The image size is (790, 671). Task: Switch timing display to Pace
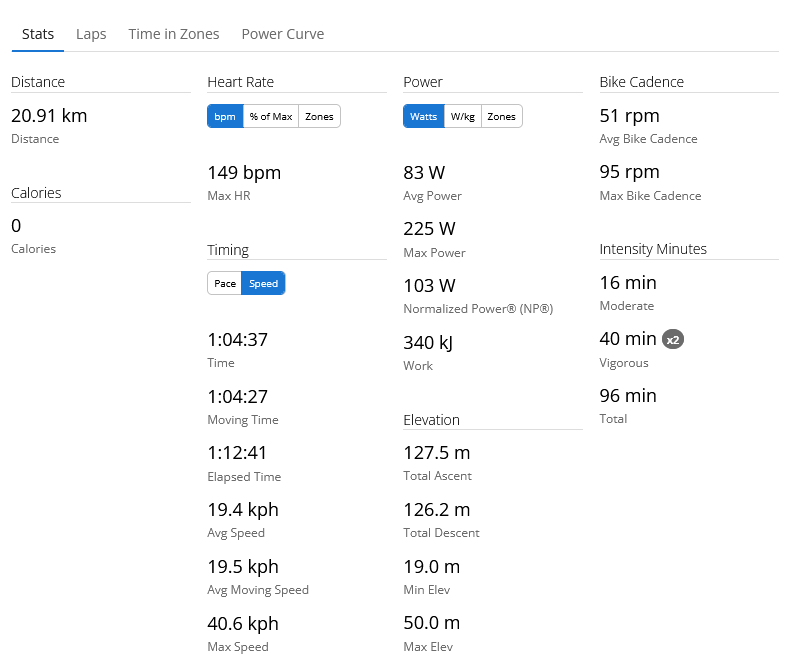(x=225, y=284)
